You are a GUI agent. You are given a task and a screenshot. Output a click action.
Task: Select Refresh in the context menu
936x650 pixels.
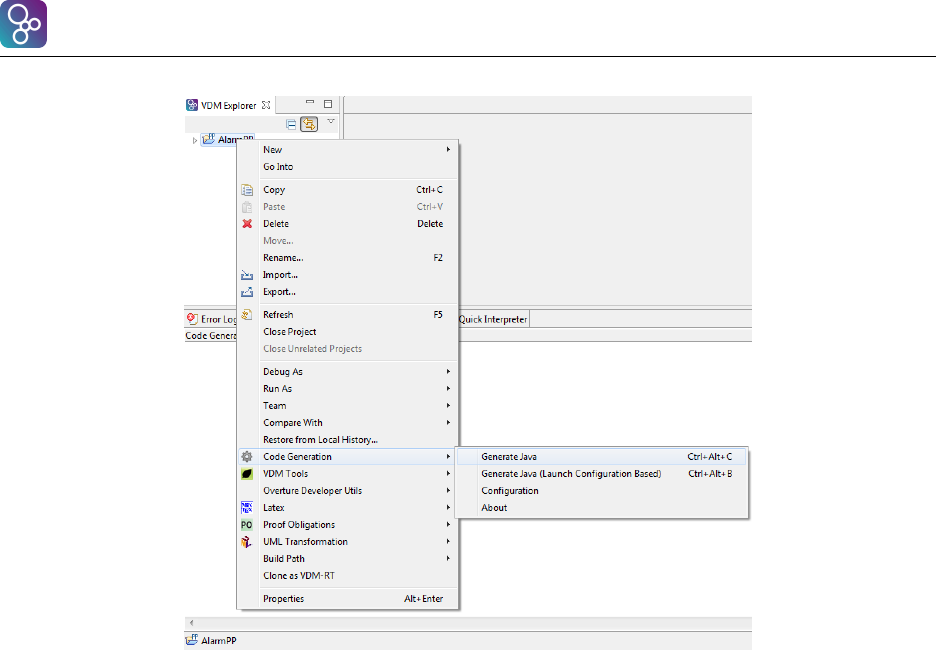point(348,315)
